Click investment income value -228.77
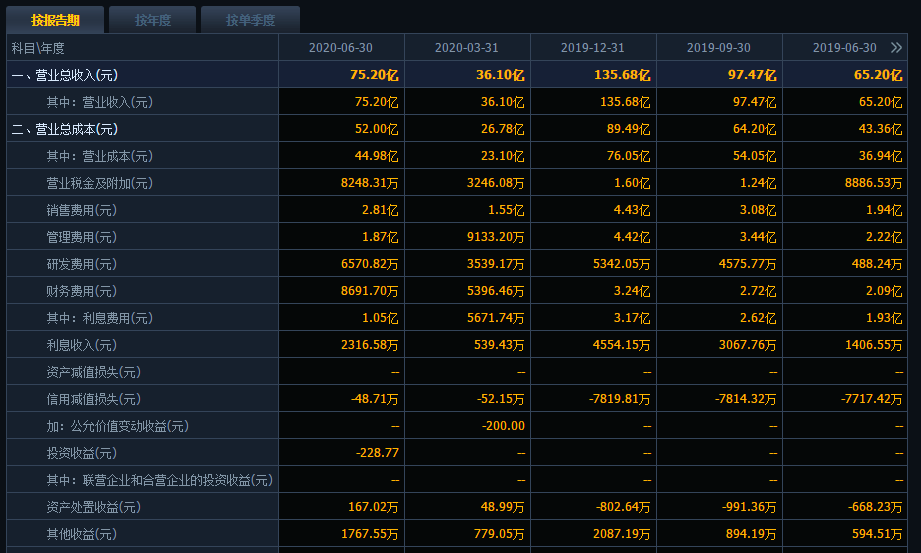Viewport: 921px width, 553px height. point(378,453)
